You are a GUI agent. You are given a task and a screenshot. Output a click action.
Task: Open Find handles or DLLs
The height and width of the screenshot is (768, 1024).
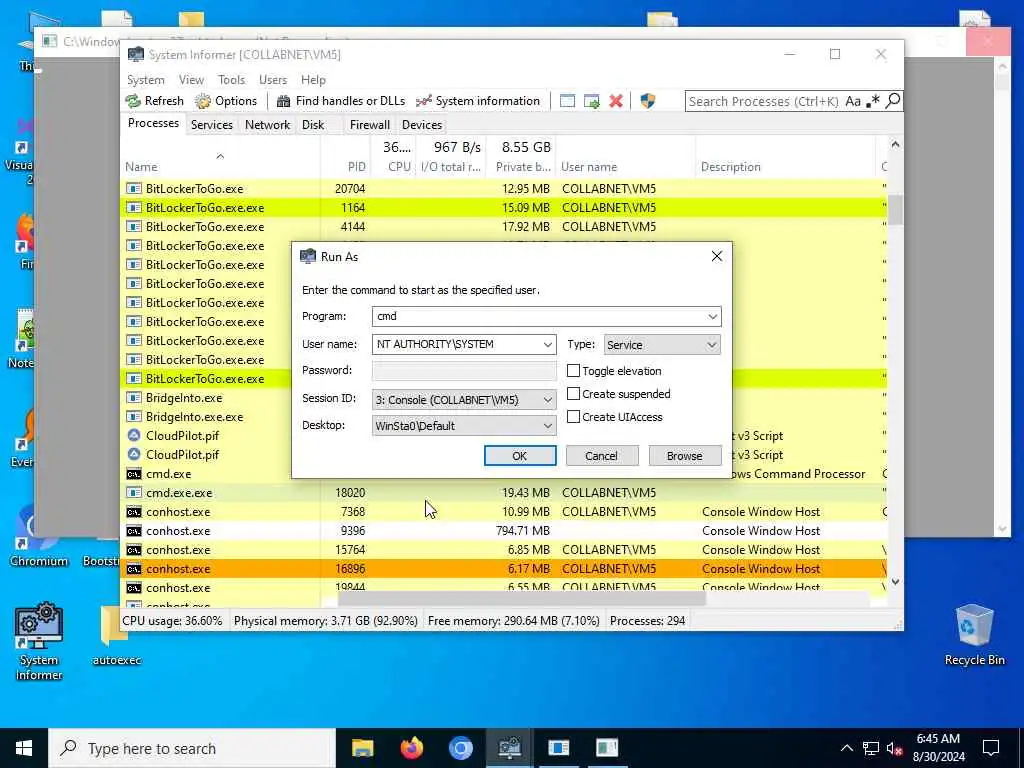[340, 101]
